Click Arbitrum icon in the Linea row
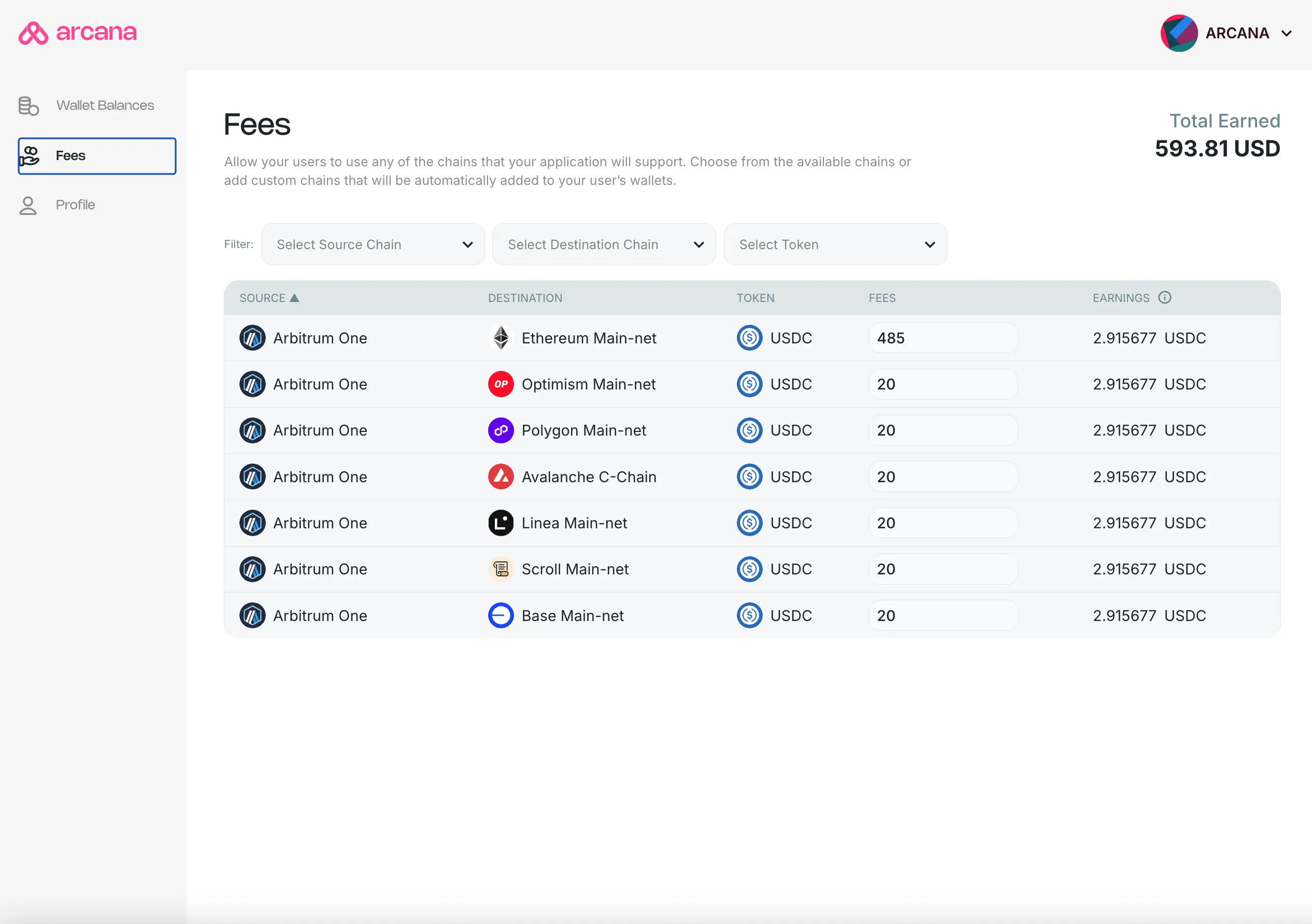 252,523
